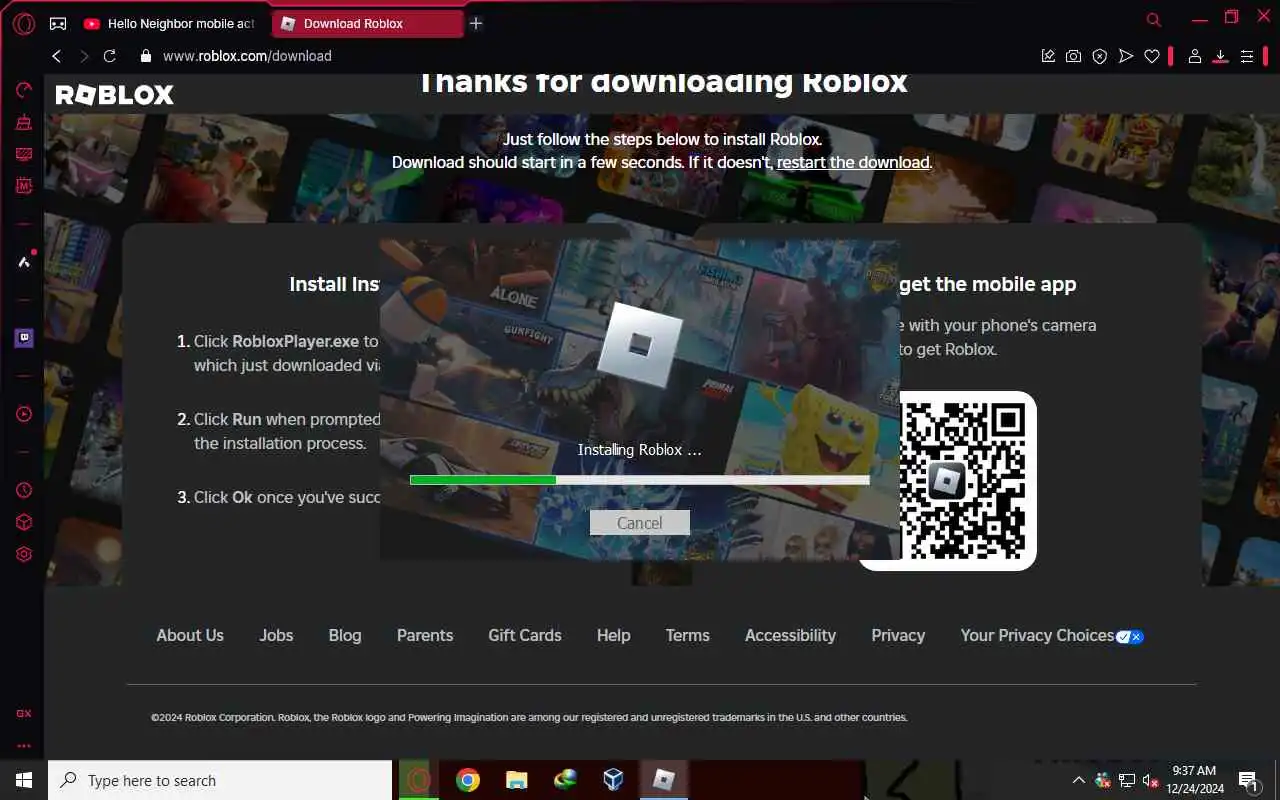Open File Explorer from the taskbar
Viewport: 1280px width, 800px height.
click(516, 780)
